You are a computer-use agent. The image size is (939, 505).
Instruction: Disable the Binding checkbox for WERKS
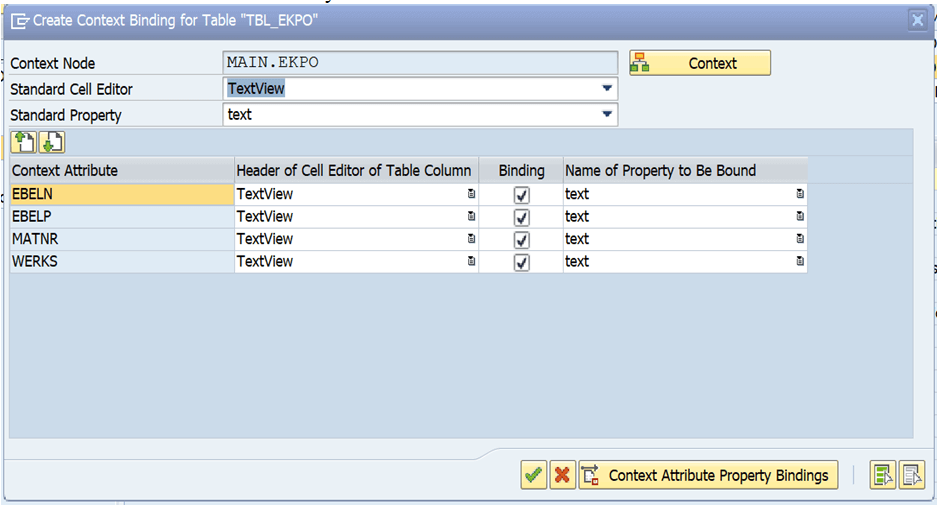(x=522, y=262)
